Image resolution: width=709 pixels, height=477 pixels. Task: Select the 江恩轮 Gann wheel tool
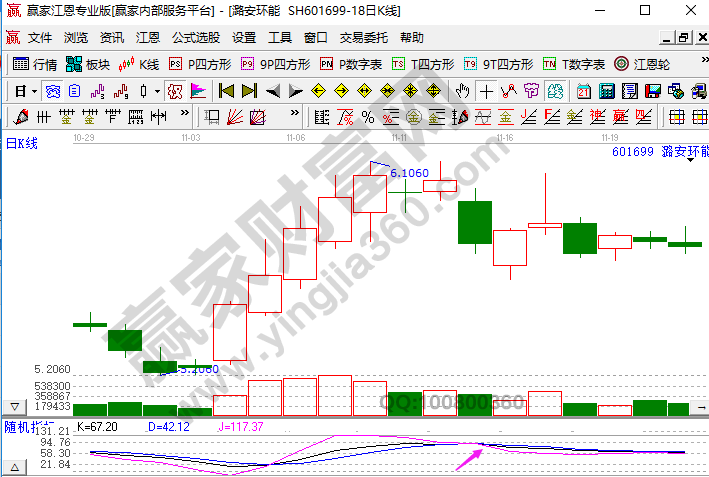pos(641,64)
